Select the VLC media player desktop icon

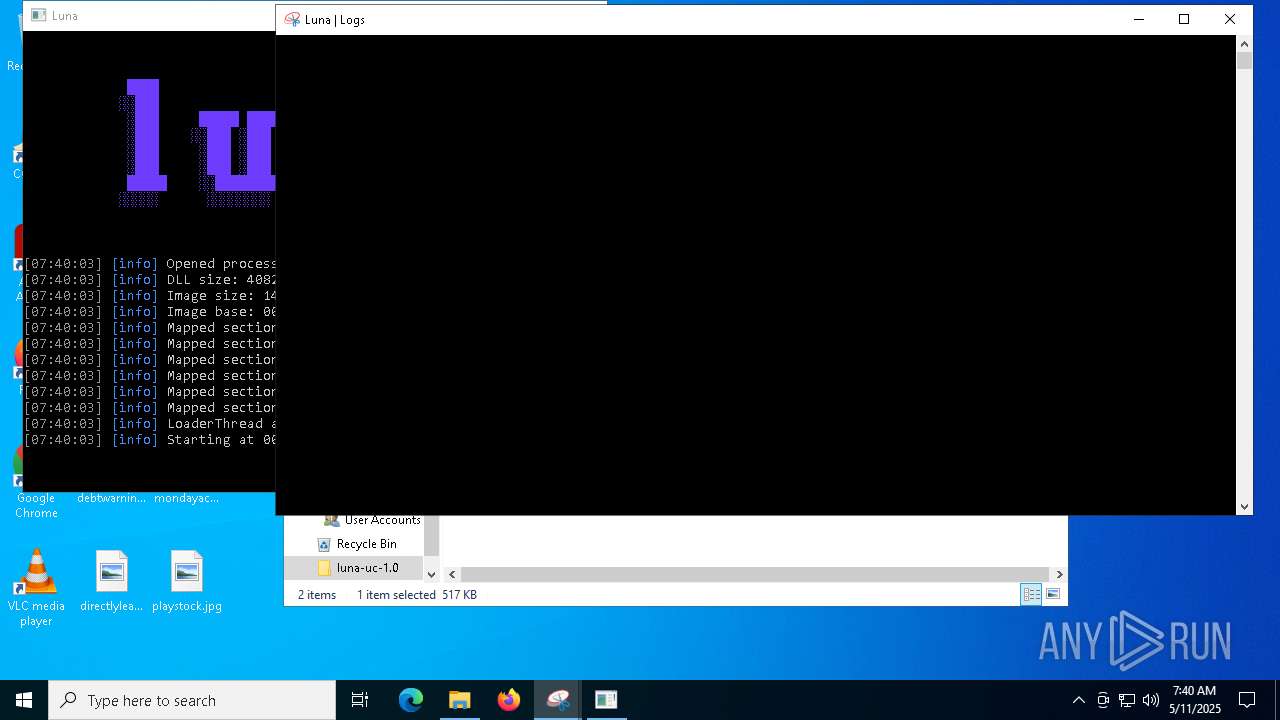(x=36, y=588)
